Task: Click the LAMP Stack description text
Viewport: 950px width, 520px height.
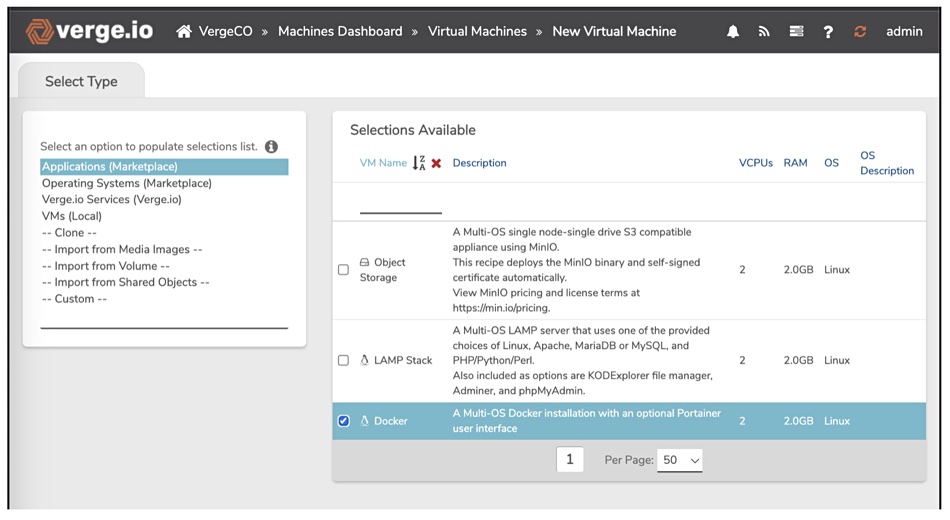Action: pyautogui.click(x=582, y=361)
